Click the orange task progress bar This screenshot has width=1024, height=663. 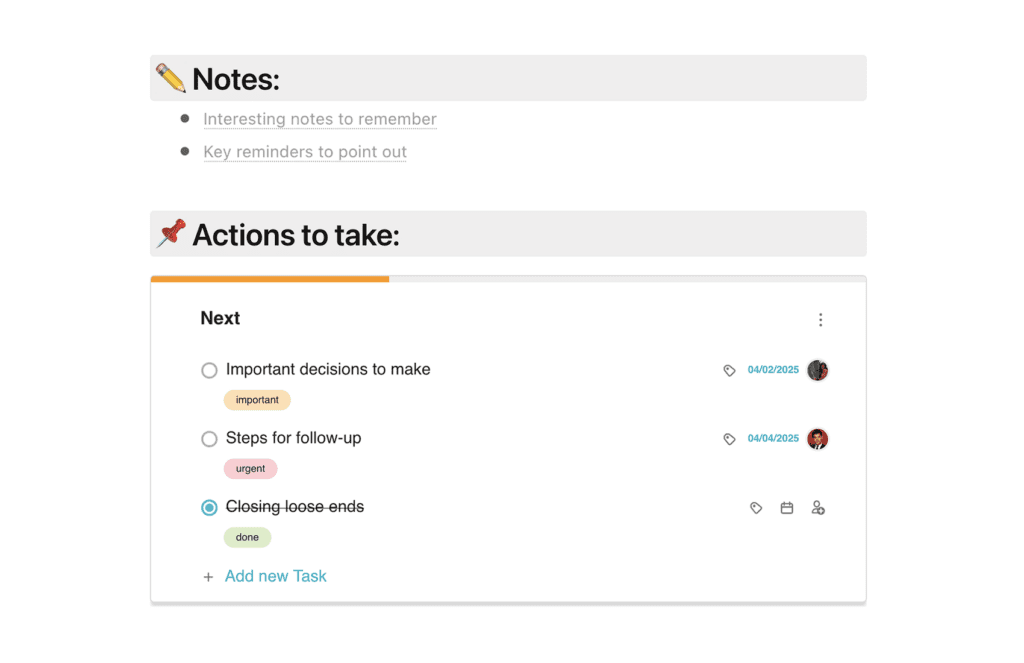point(270,279)
